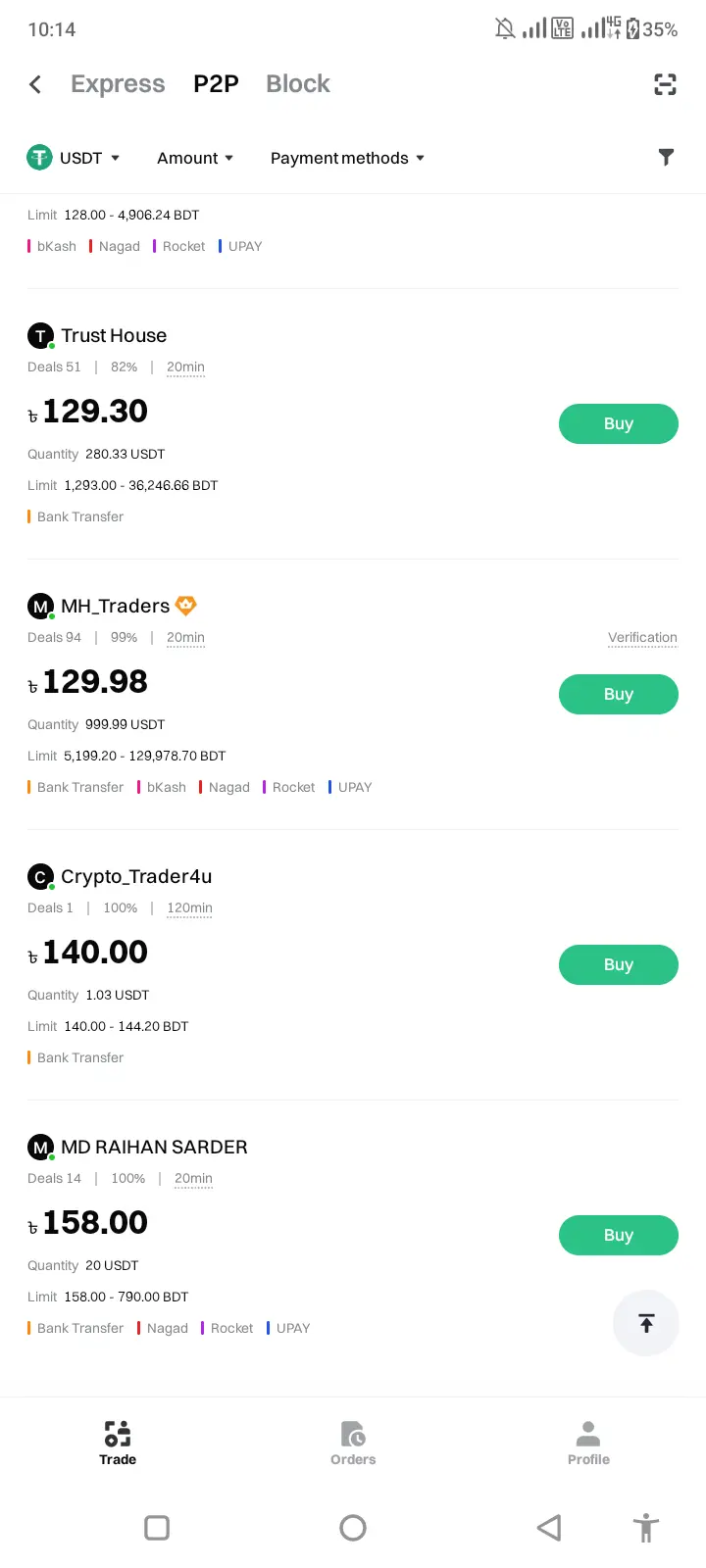The image size is (706, 1568).
Task: Tap the Trade navigation icon
Action: [x=118, y=1435]
